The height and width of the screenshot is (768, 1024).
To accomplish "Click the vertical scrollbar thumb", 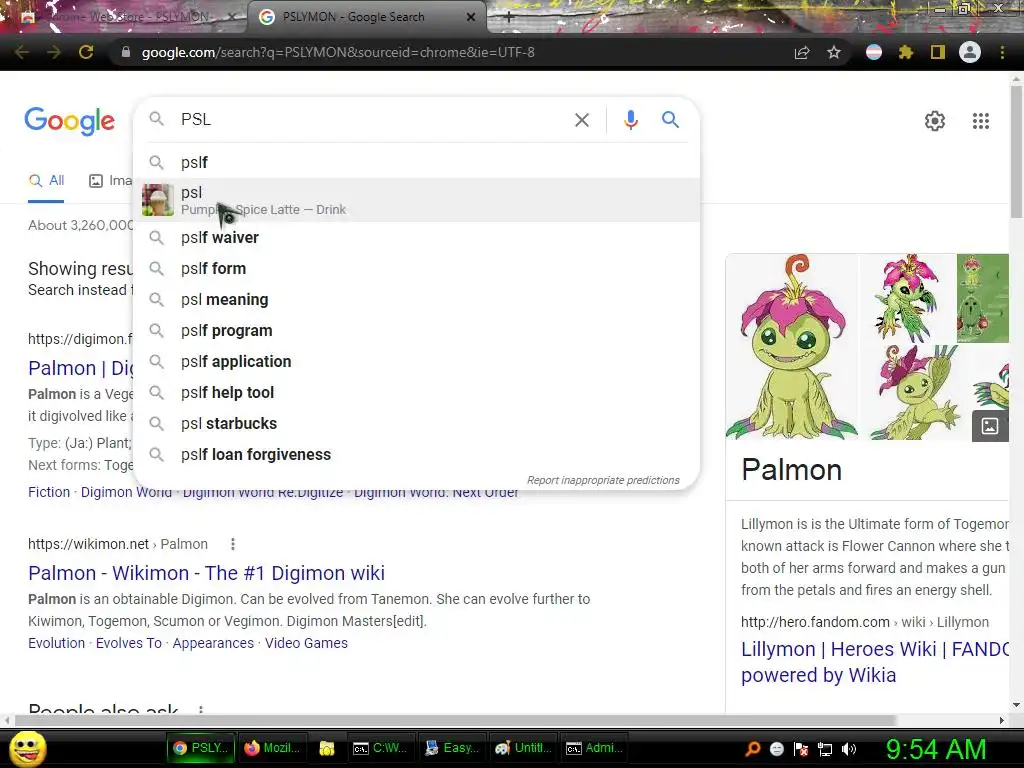I will 1016,152.
